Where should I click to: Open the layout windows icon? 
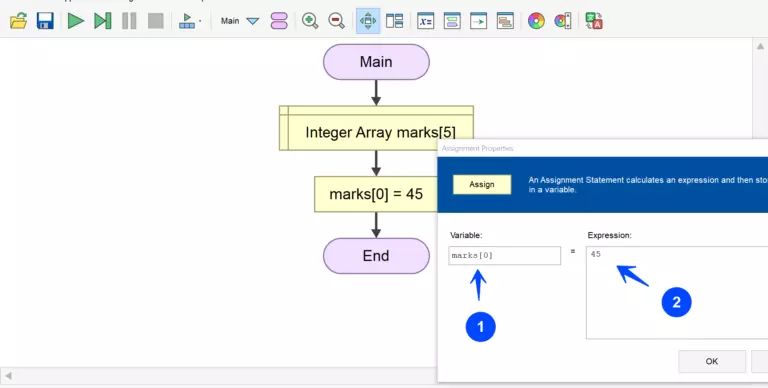pyautogui.click(x=394, y=21)
